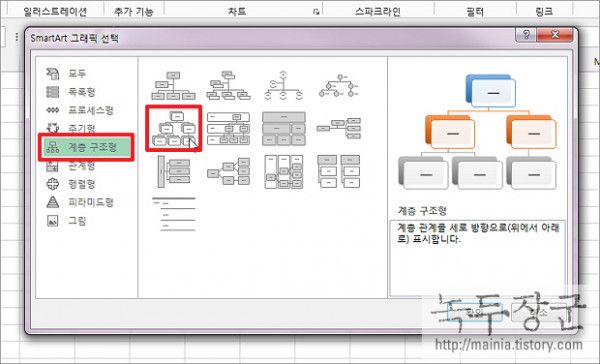
Task: Select the 행렬형 matrix category
Action: pyautogui.click(x=70, y=184)
